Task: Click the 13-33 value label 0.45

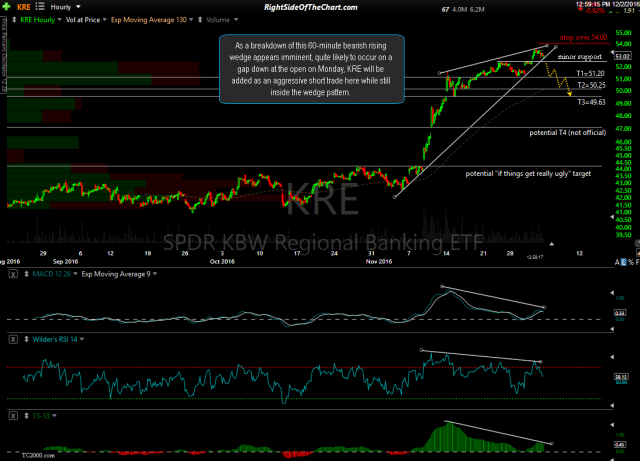Action: (x=620, y=445)
